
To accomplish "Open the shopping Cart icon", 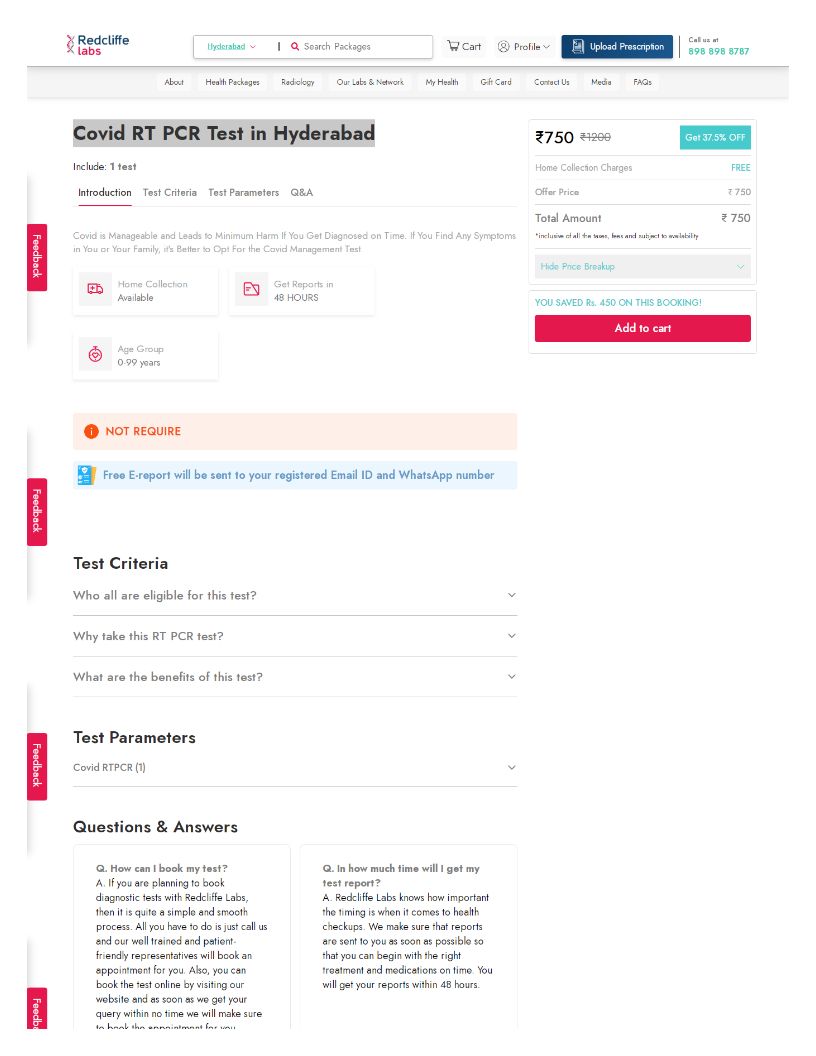I will pyautogui.click(x=454, y=46).
